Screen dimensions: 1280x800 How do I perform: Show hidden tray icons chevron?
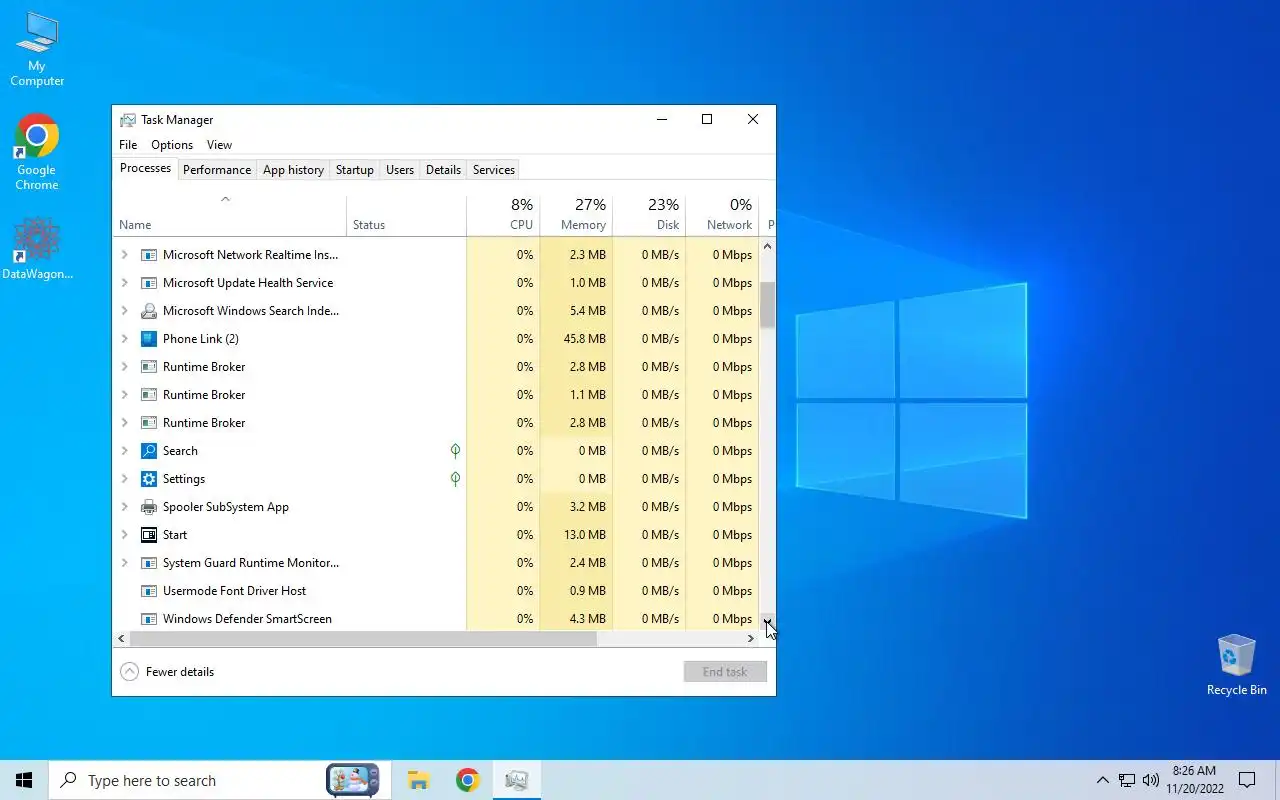[1102, 780]
